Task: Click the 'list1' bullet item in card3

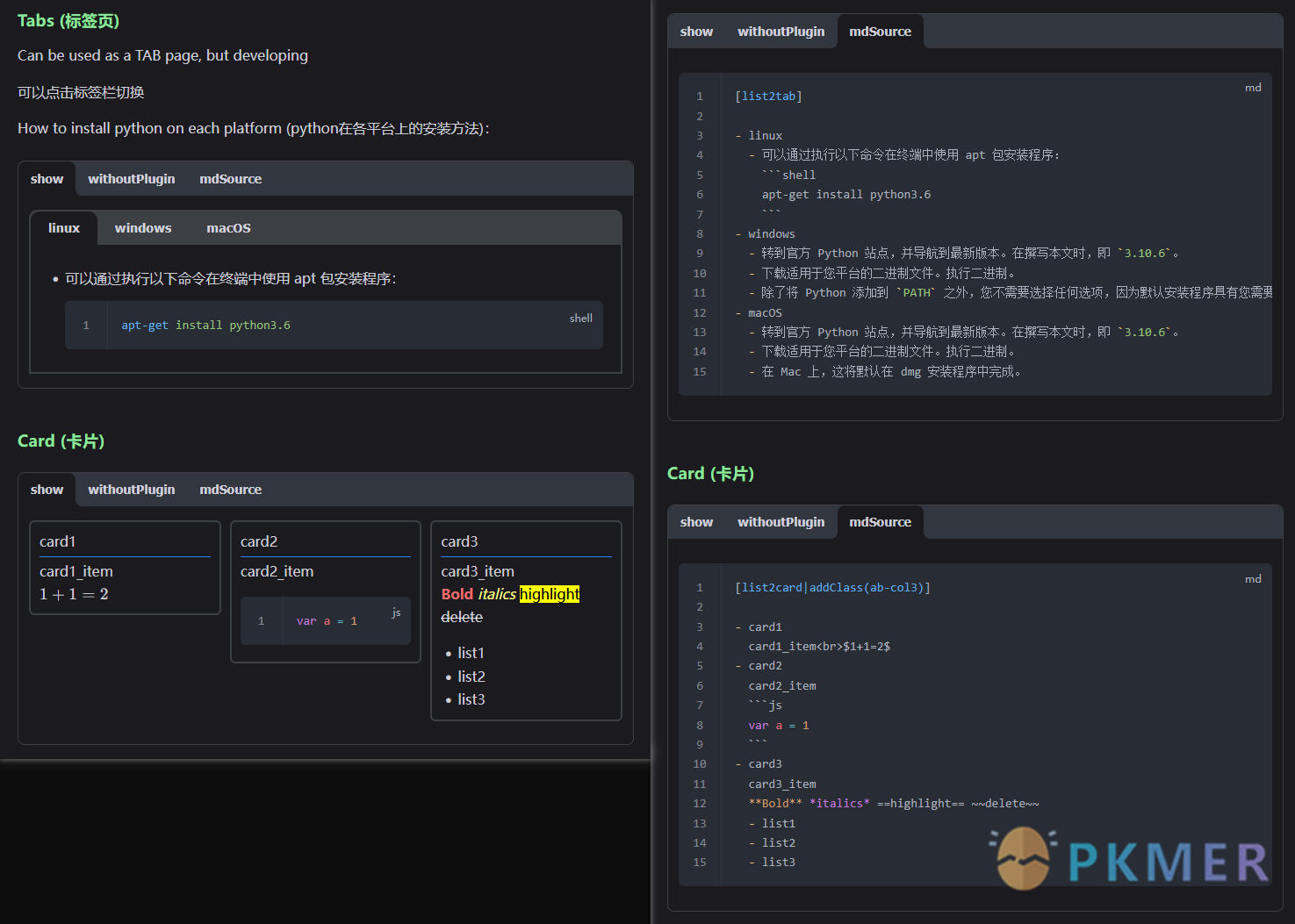Action: click(471, 653)
